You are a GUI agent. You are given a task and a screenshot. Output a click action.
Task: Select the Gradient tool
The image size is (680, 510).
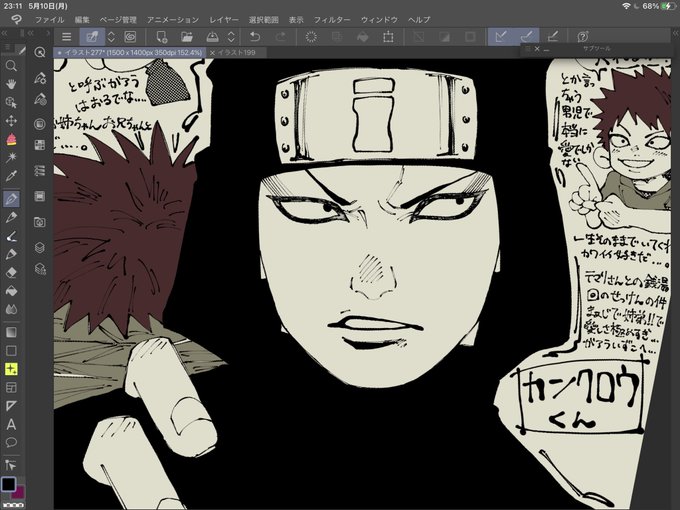pos(11,332)
